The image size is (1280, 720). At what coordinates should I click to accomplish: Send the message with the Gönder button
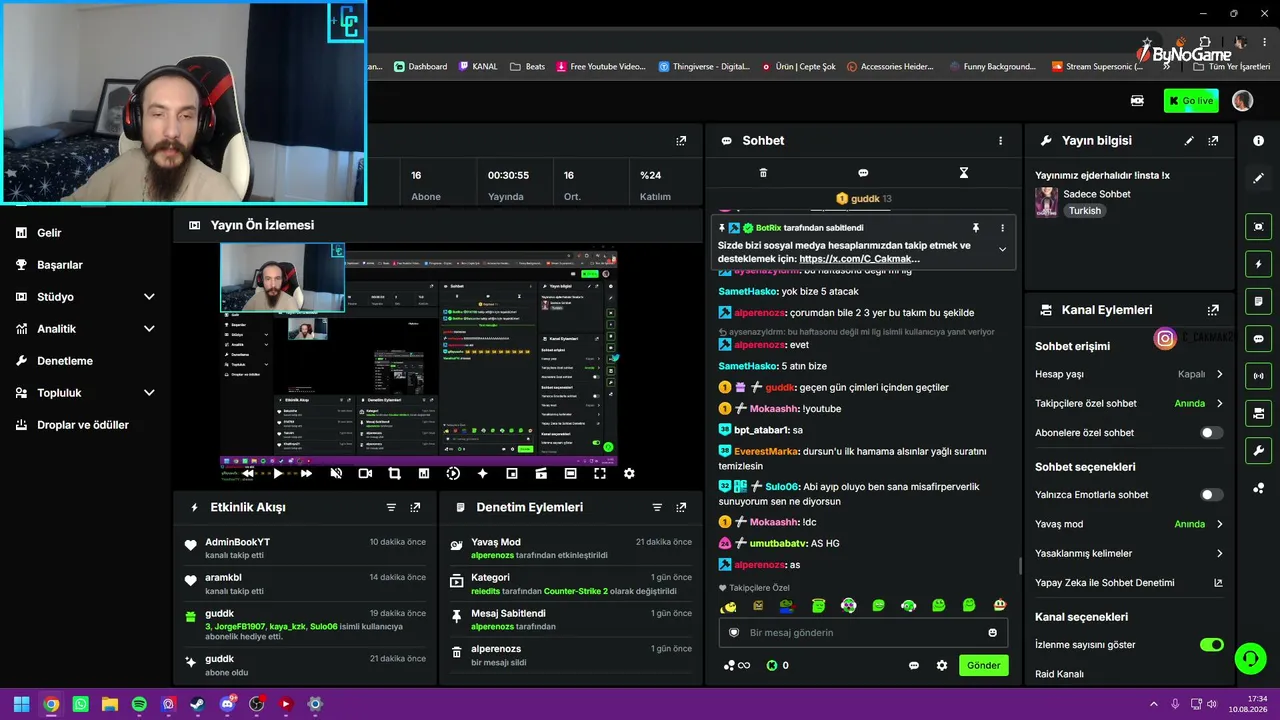(x=983, y=665)
